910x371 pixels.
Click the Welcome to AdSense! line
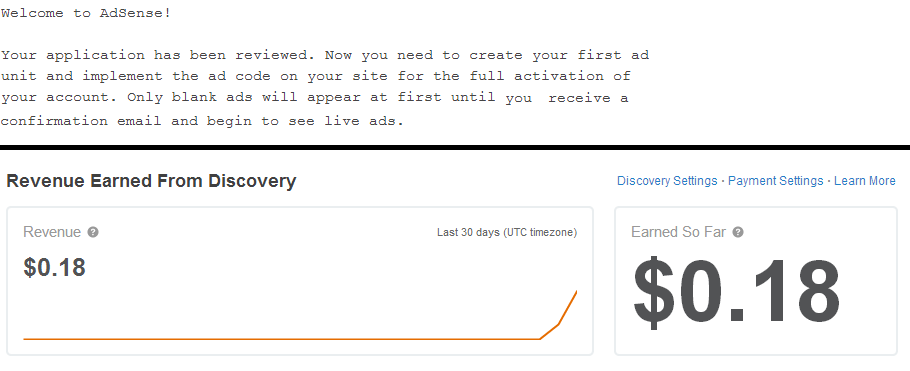pyautogui.click(x=86, y=13)
